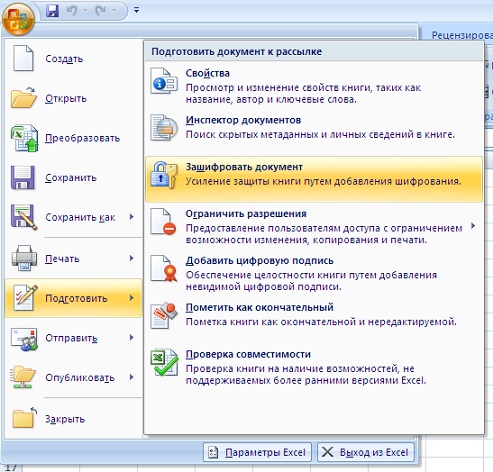Click the Ограничить разрешения red-stop document icon
The image size is (493, 472).
coord(163,222)
